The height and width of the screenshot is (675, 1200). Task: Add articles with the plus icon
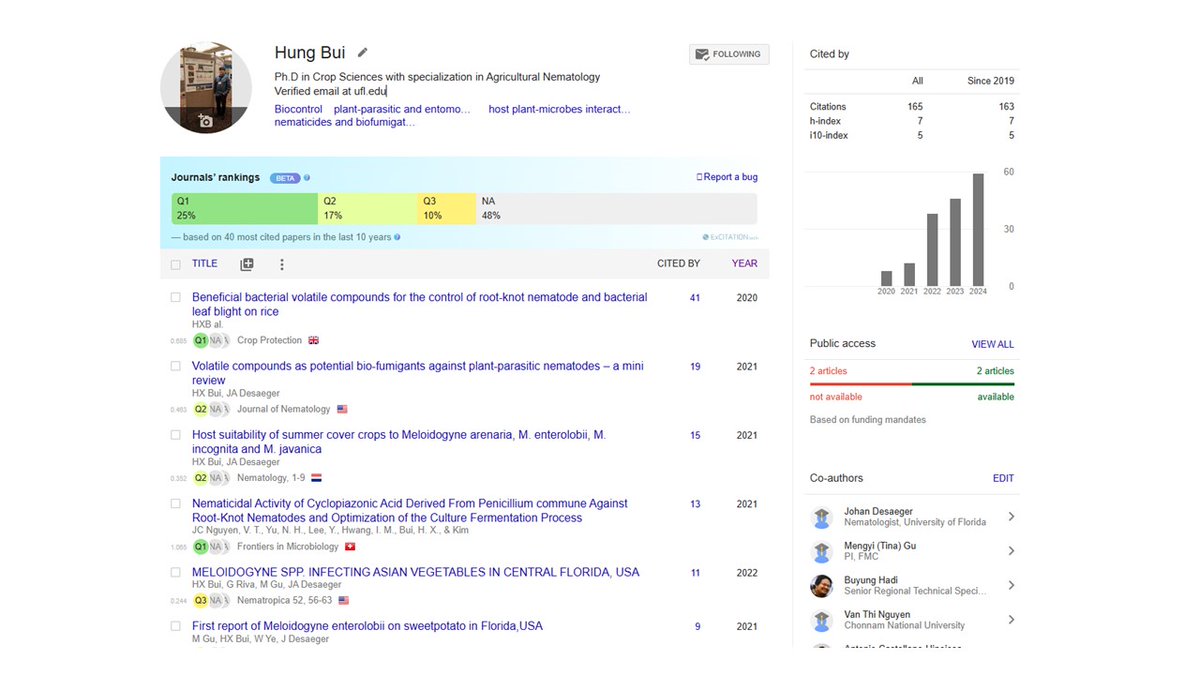coord(247,264)
